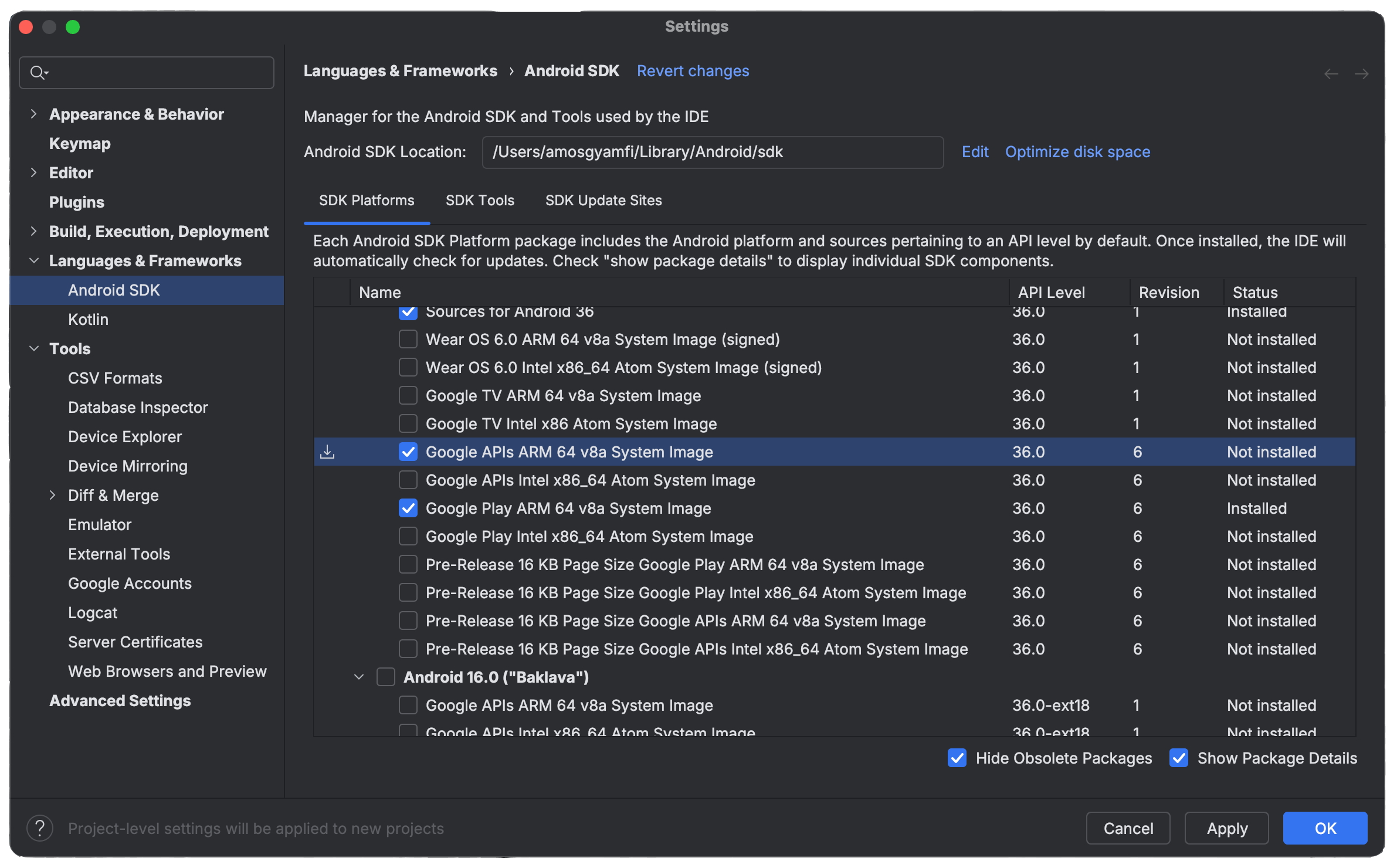The height and width of the screenshot is (868, 1397).
Task: Check Pre-Release 16 KB Google APIs ARM 64 image
Action: click(x=408, y=621)
